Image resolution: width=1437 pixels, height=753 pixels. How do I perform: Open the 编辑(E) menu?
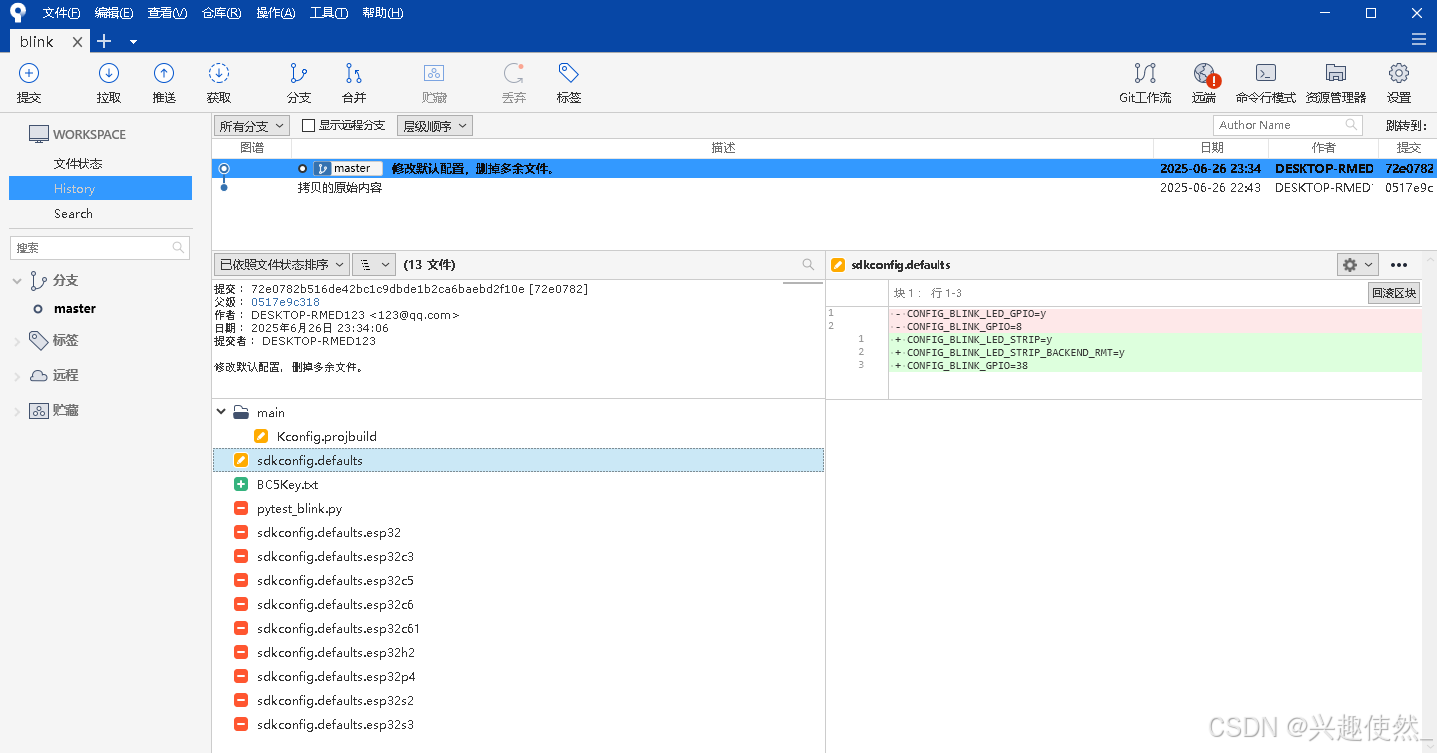pos(114,13)
